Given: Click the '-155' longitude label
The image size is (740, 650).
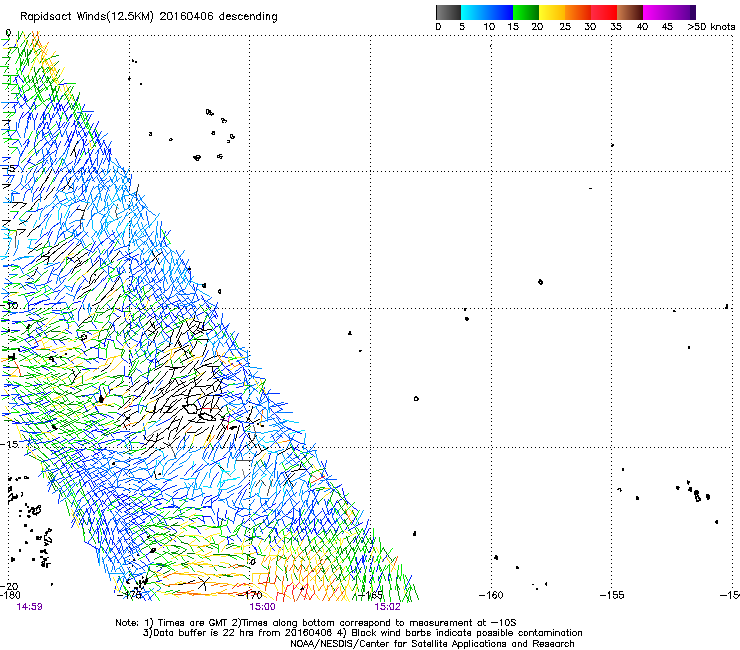Looking at the screenshot, I should click(x=612, y=595).
